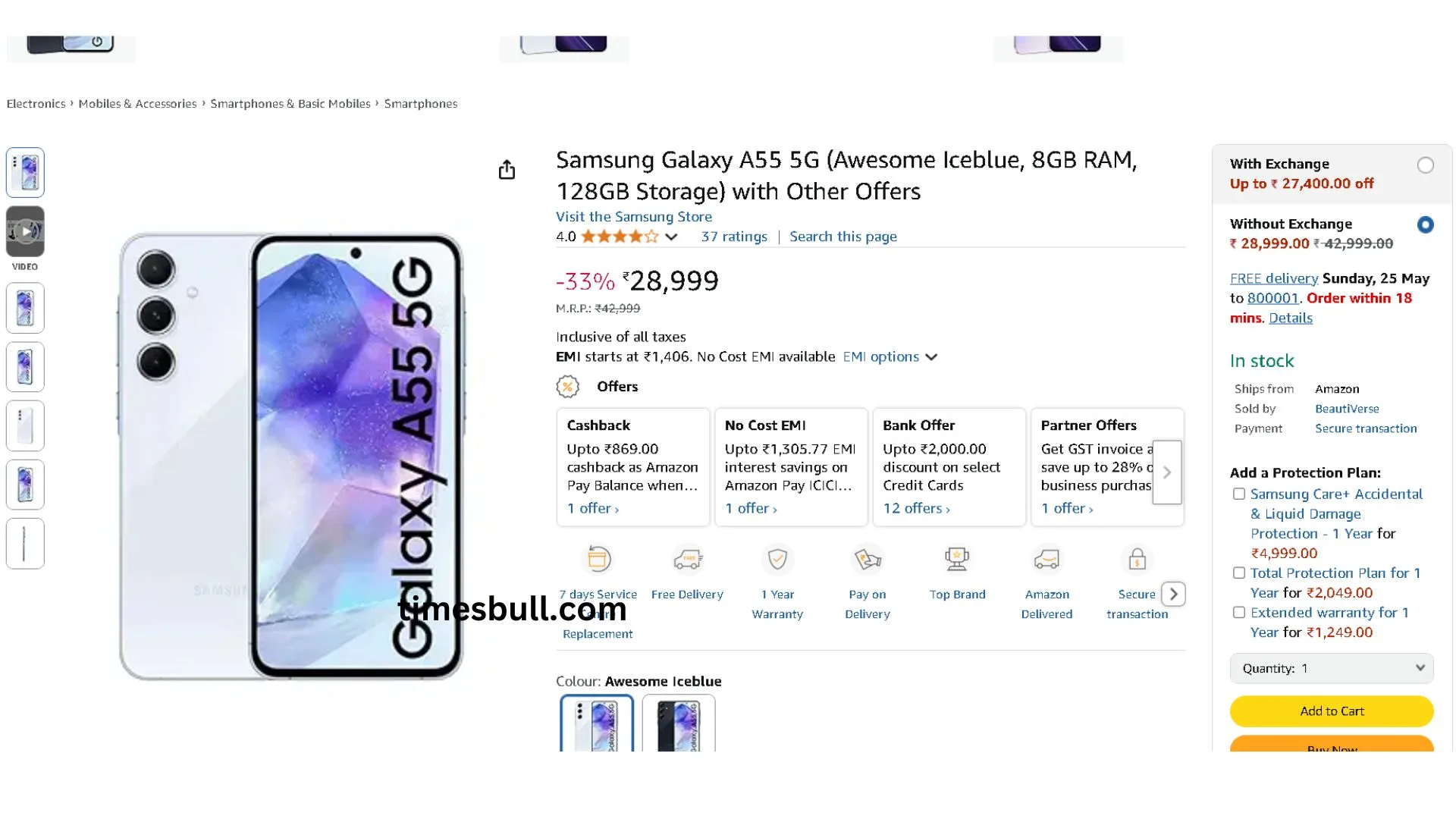Image resolution: width=1456 pixels, height=819 pixels.
Task: Check Samsung Care+ Accidental Damage Protection box
Action: [x=1239, y=494]
